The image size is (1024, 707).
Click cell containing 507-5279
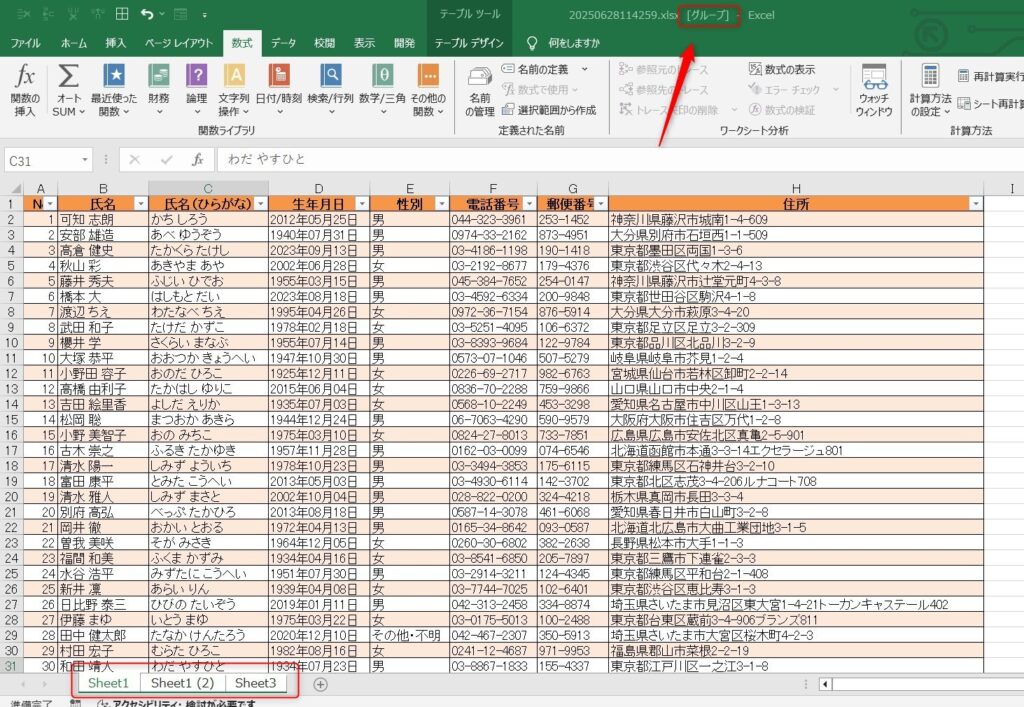point(573,358)
